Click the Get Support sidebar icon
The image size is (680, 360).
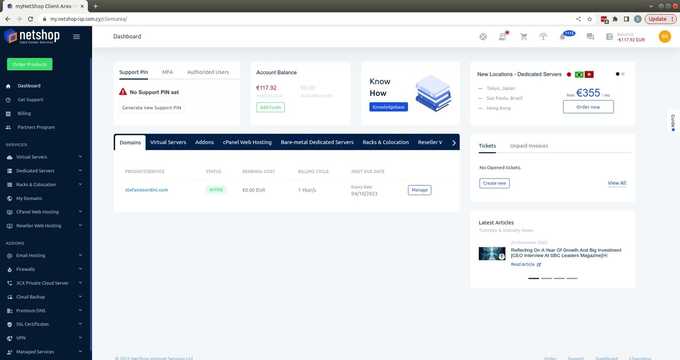[x=8, y=100]
